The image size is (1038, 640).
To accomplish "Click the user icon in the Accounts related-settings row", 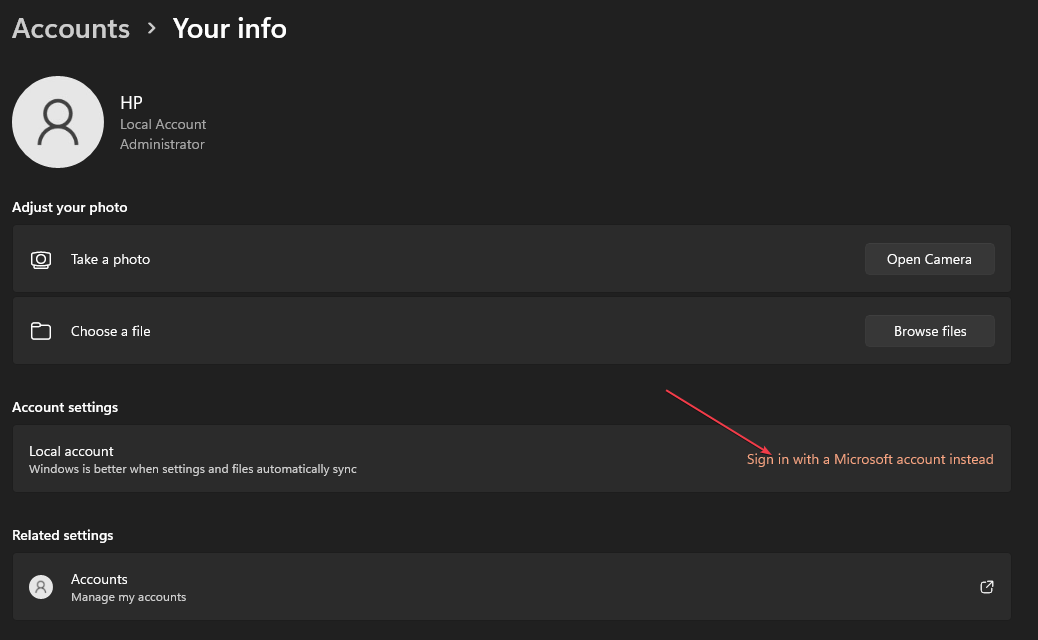I will (x=41, y=587).
